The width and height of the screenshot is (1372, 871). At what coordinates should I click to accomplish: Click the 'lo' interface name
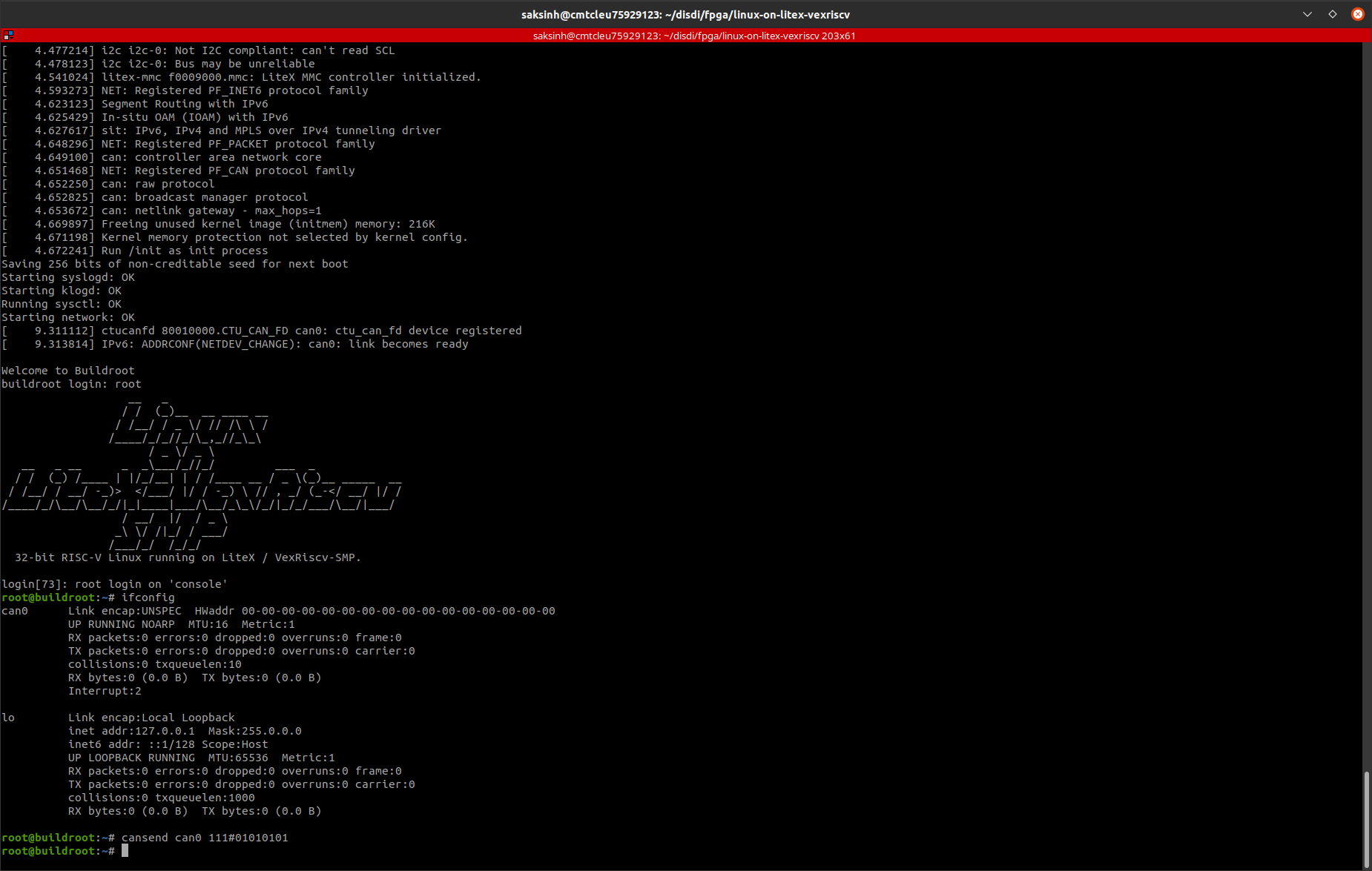[x=8, y=718]
